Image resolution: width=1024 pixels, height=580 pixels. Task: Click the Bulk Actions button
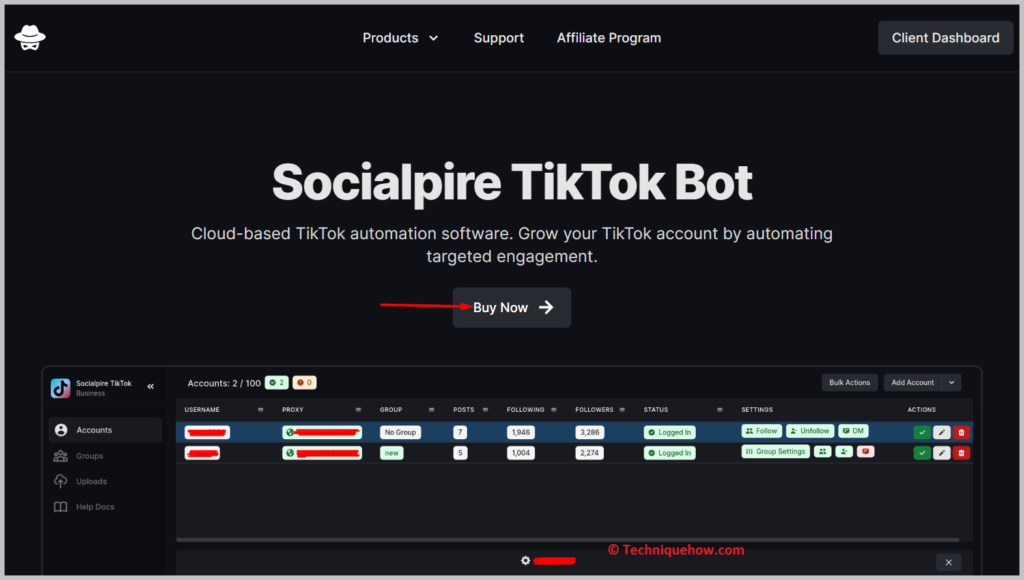850,383
